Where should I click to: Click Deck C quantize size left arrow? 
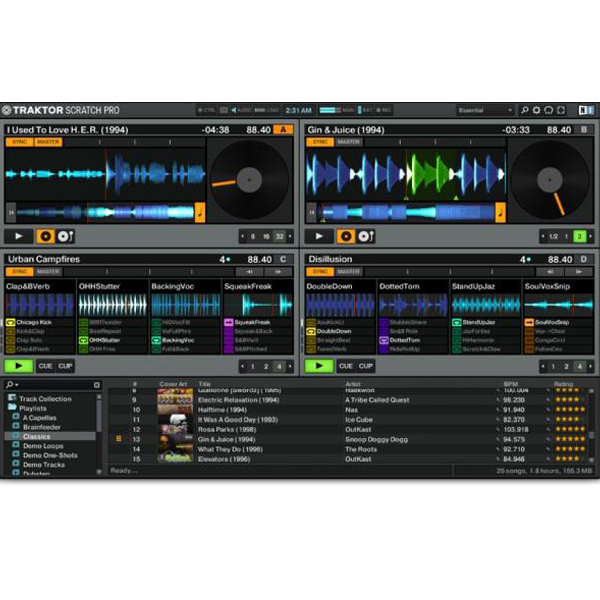pos(243,367)
